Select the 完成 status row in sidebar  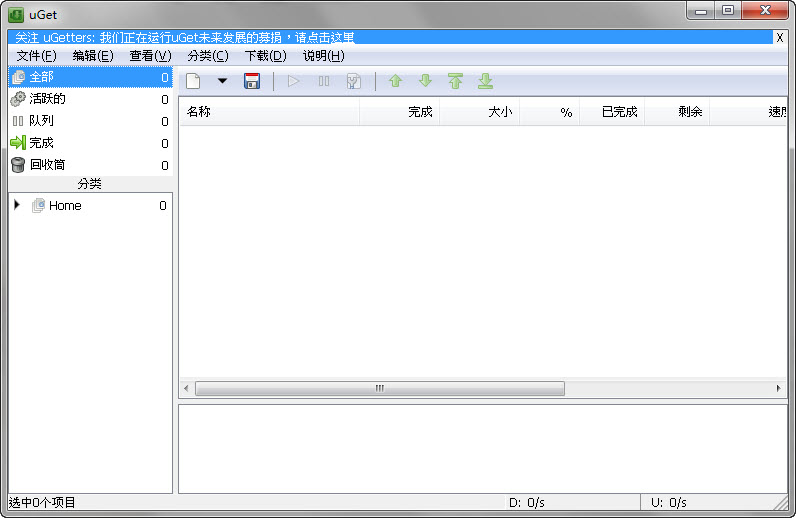click(90, 143)
